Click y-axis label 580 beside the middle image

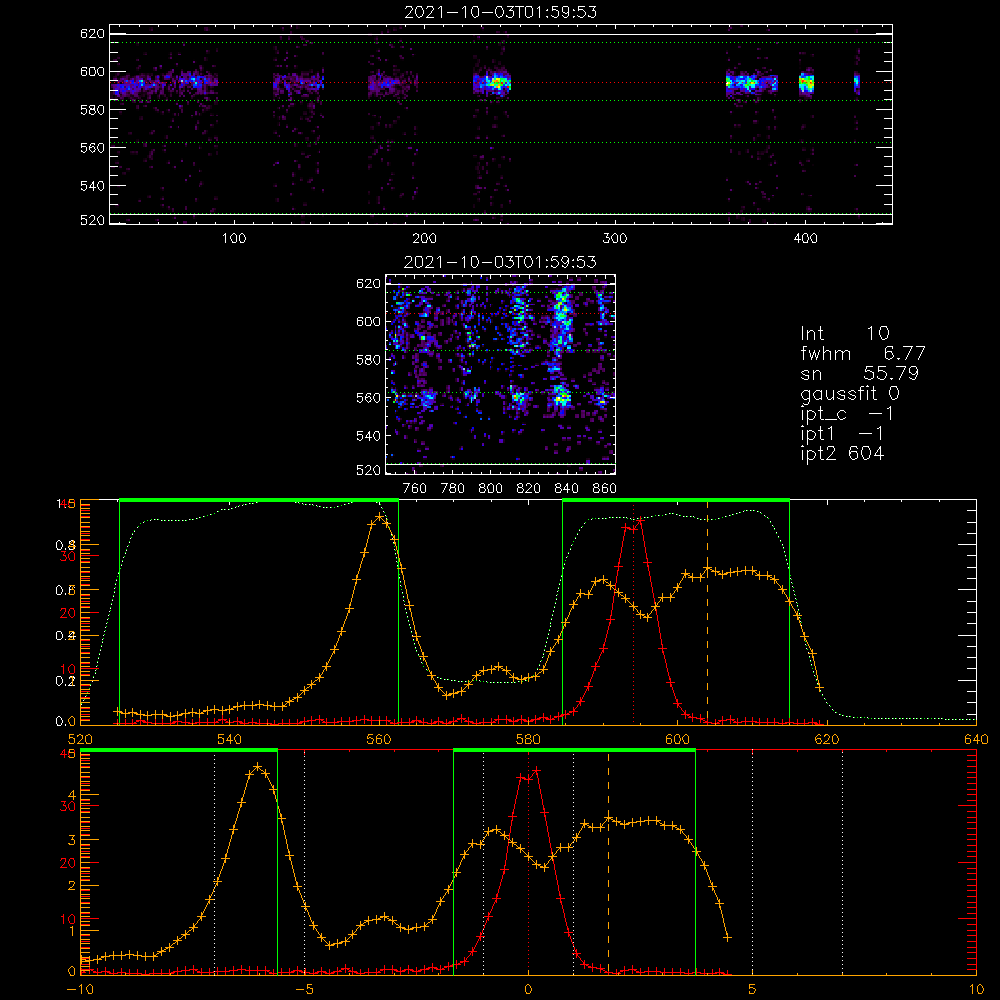point(368,360)
